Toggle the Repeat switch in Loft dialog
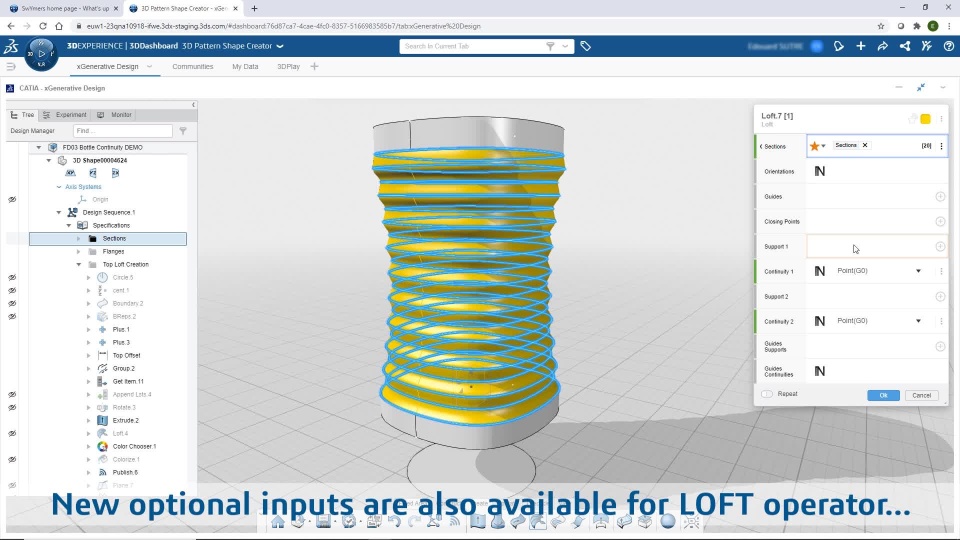 click(x=767, y=394)
